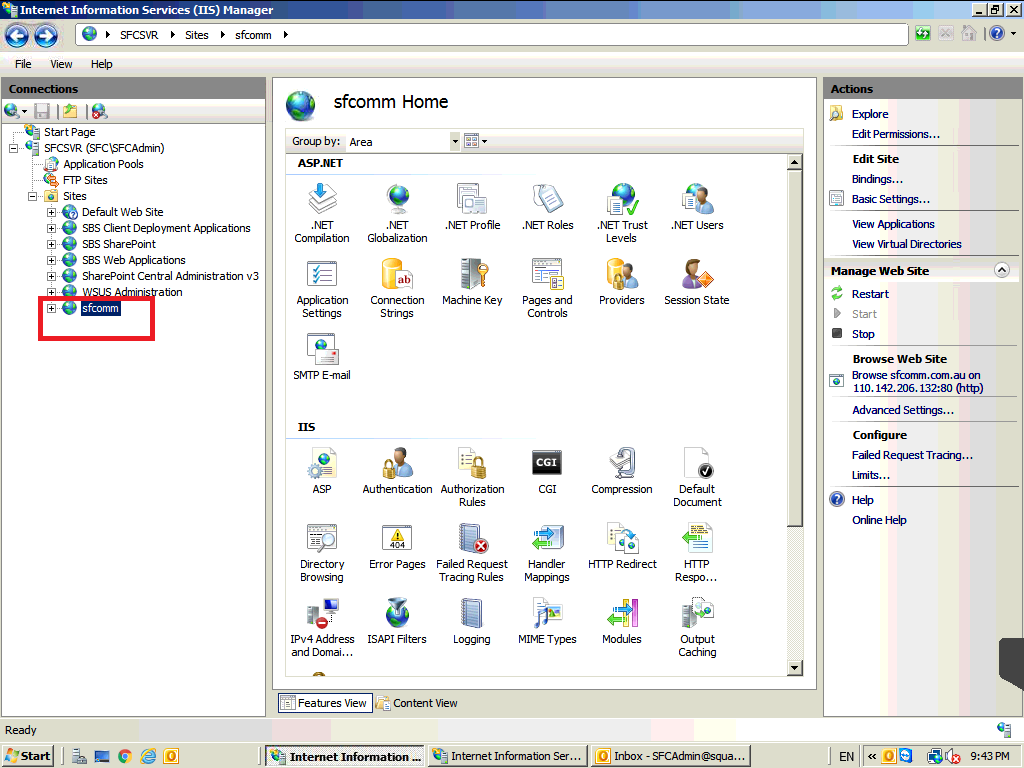
Task: Open the Logging feature
Action: pos(472,621)
